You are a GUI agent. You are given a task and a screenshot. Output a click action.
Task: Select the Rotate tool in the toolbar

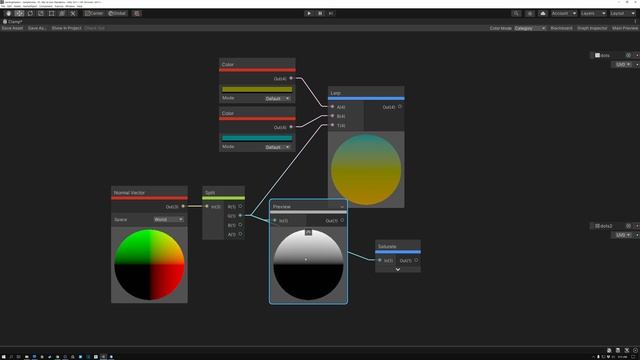[30, 13]
